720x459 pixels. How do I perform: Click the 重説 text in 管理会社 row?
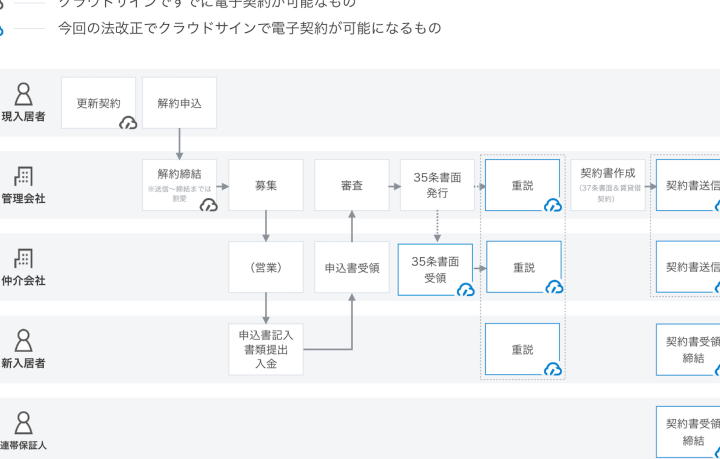[x=523, y=185]
